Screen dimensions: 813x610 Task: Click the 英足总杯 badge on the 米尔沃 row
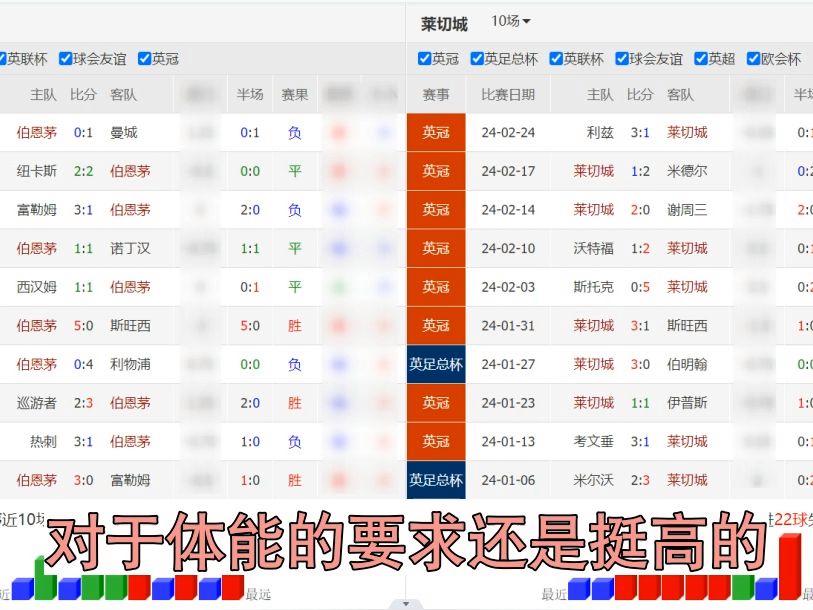pyautogui.click(x=436, y=480)
